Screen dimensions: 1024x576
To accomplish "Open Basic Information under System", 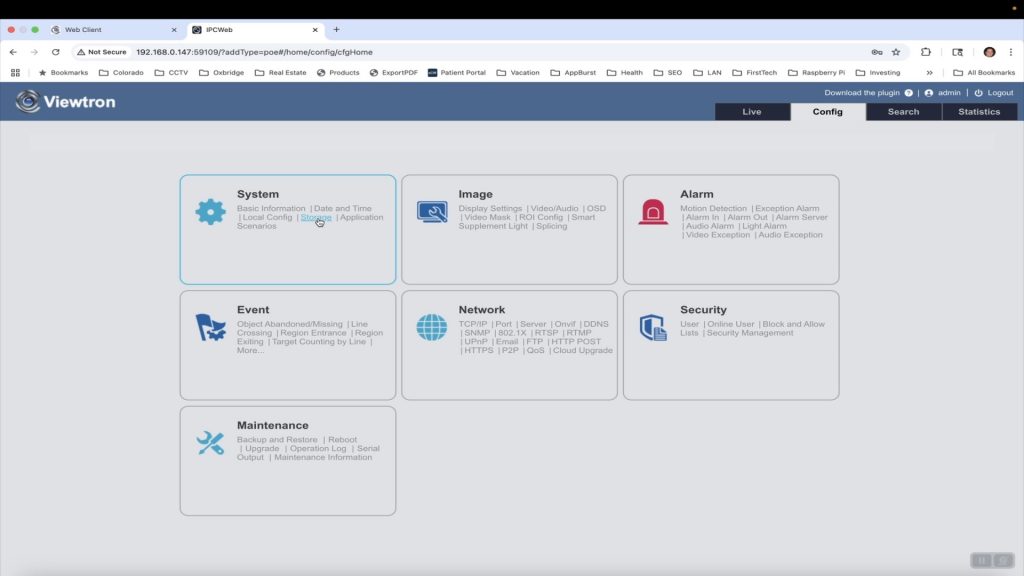I will click(271, 208).
